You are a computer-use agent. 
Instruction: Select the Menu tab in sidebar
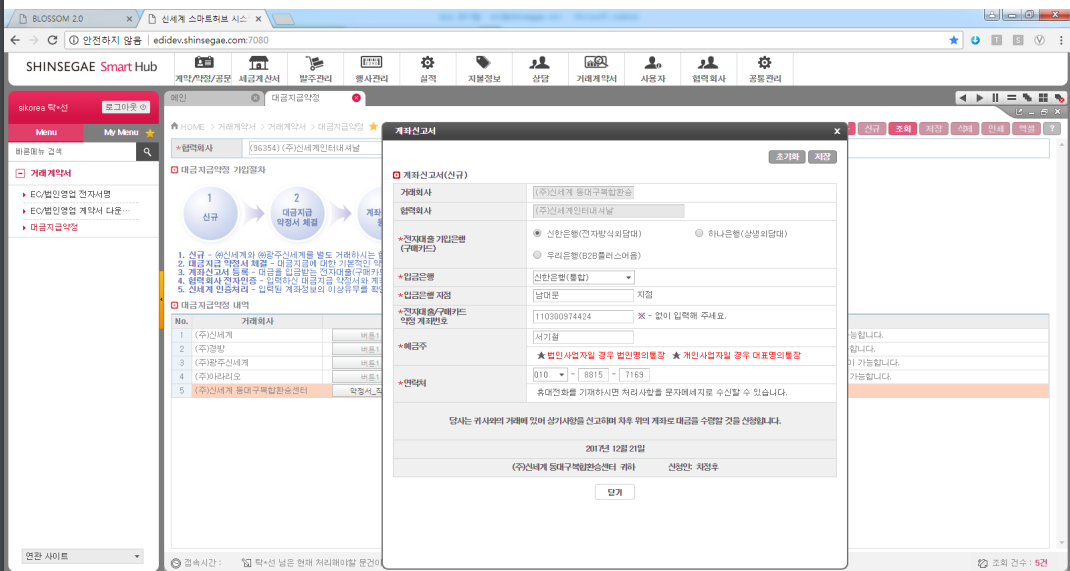46,132
